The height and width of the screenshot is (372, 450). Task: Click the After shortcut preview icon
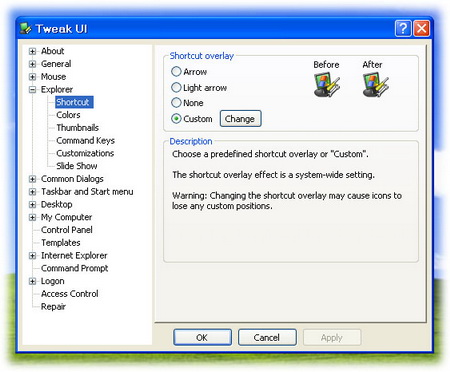[375, 85]
